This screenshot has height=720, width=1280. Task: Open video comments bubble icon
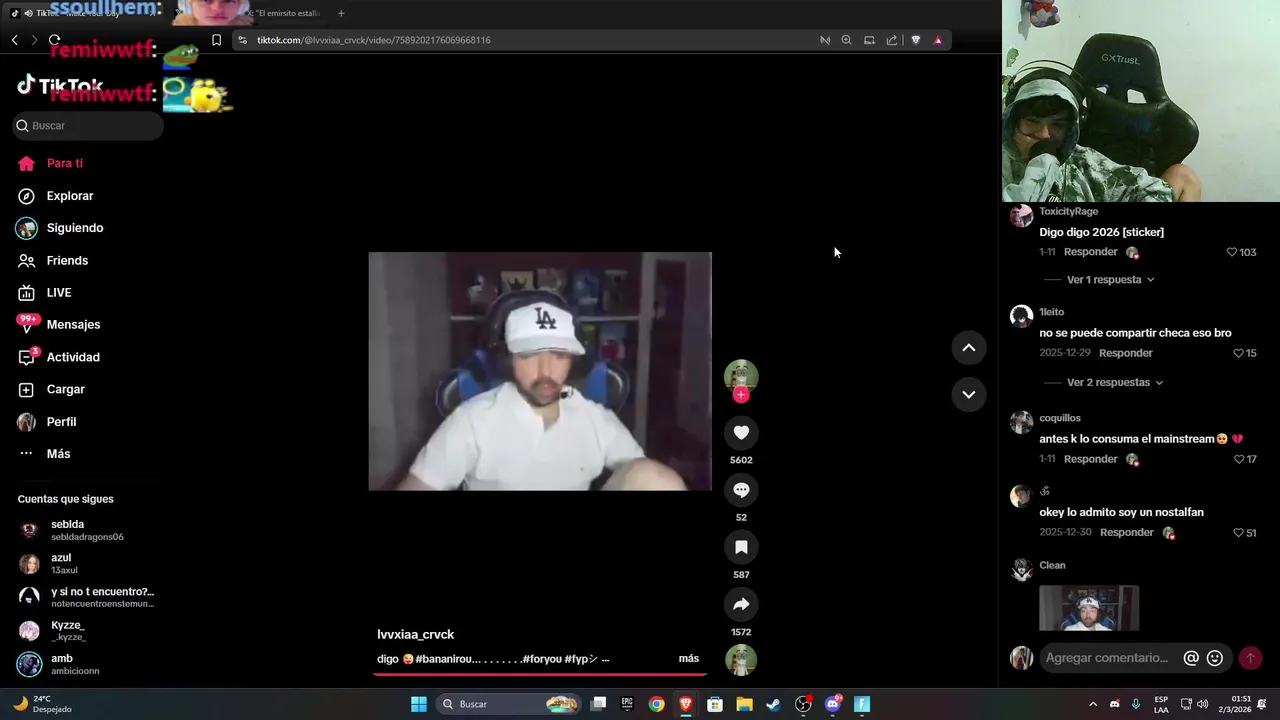[741, 490]
